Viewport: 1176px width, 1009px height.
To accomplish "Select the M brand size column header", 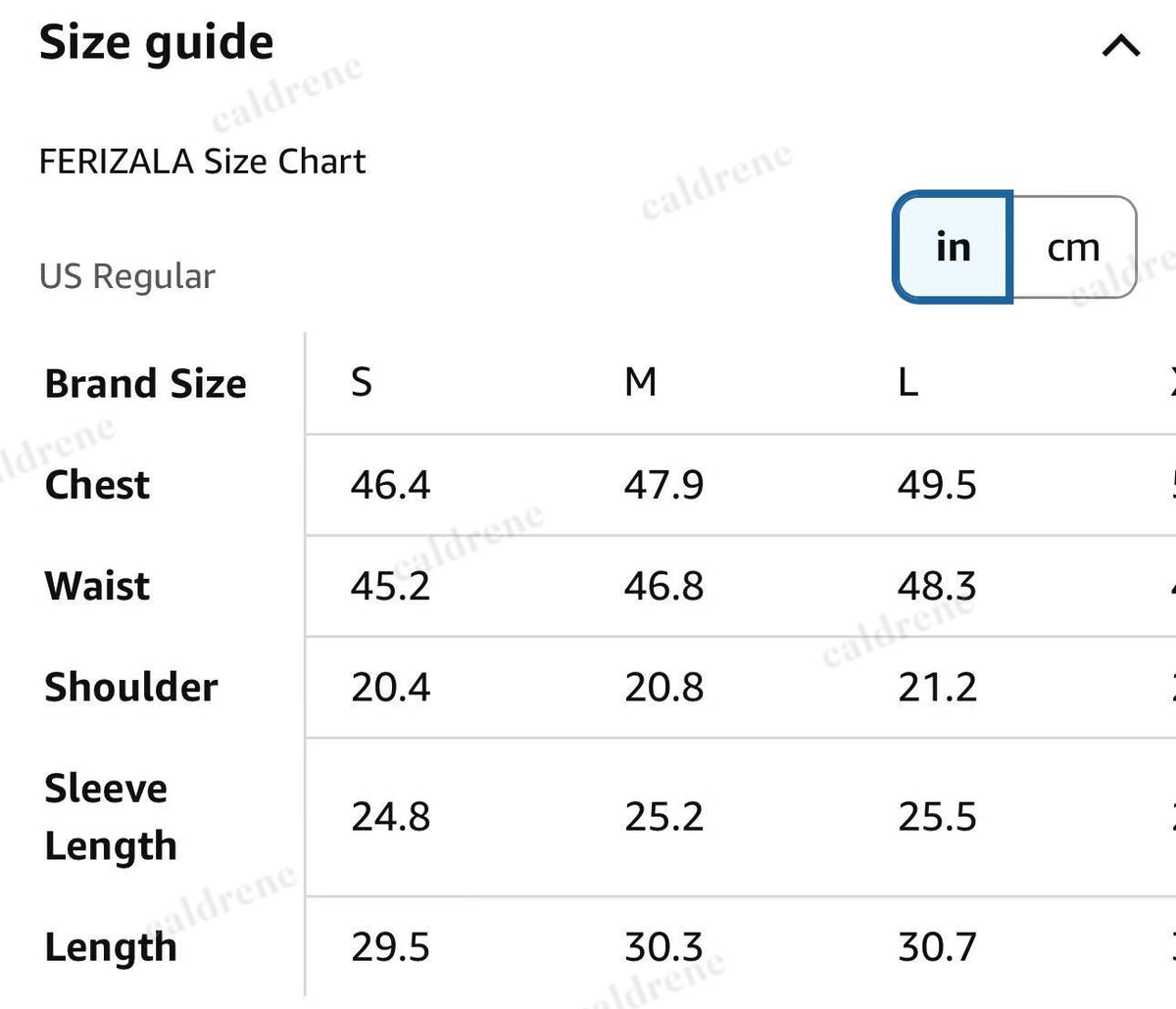I will (641, 381).
